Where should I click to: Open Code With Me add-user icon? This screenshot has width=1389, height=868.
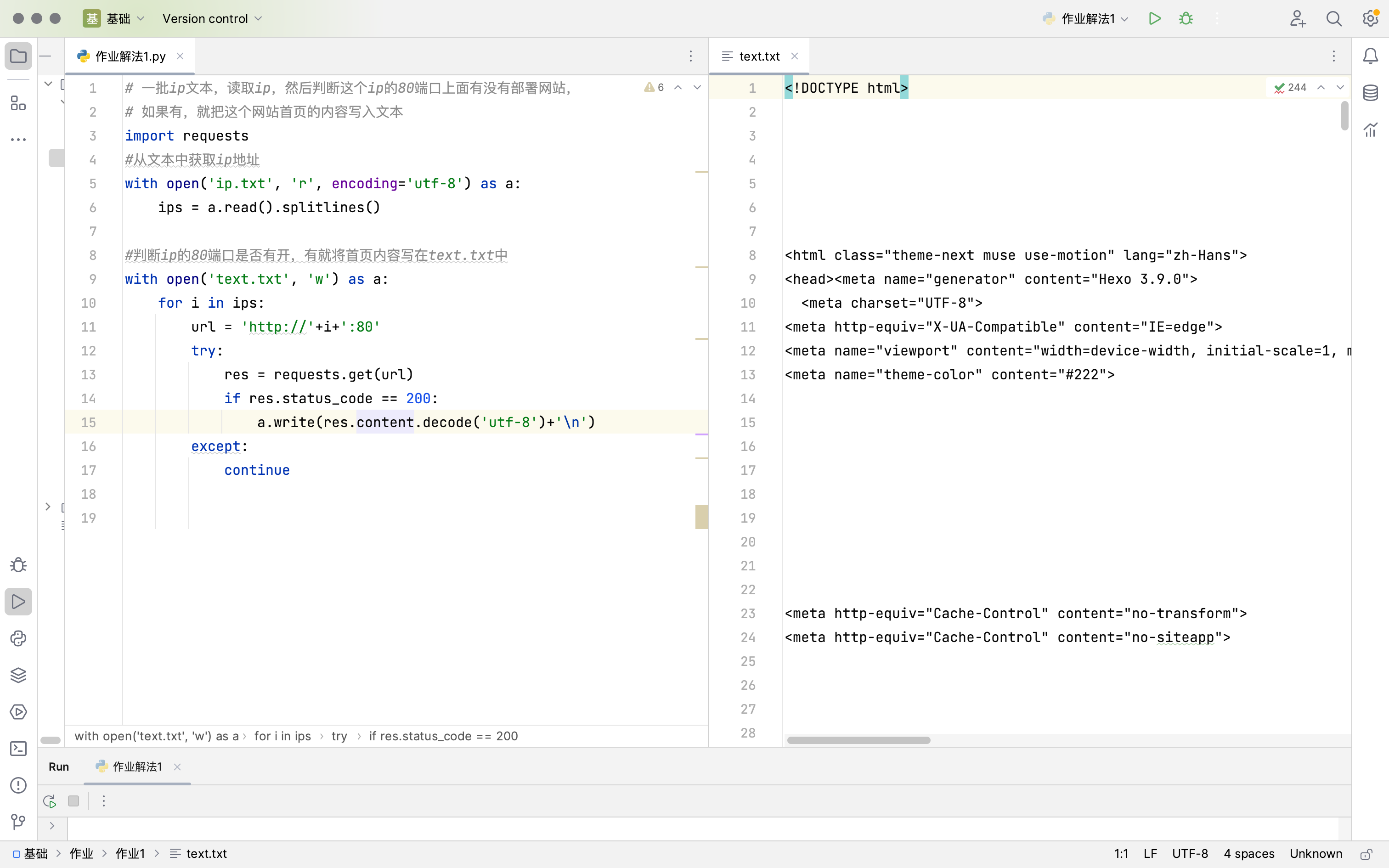pyautogui.click(x=1298, y=18)
